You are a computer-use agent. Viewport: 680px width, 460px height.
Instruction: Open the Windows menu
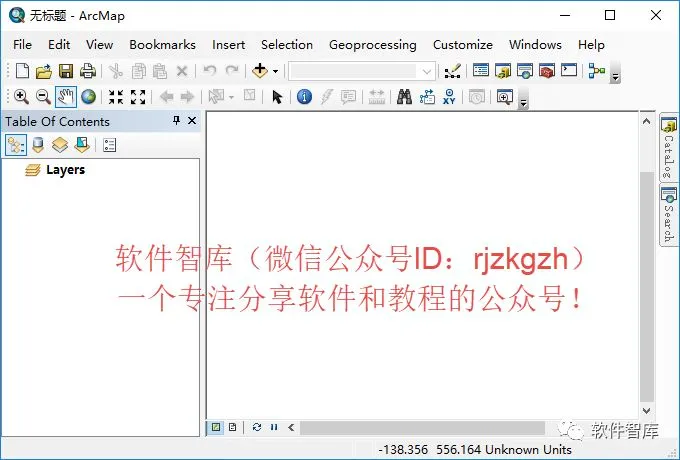(535, 45)
